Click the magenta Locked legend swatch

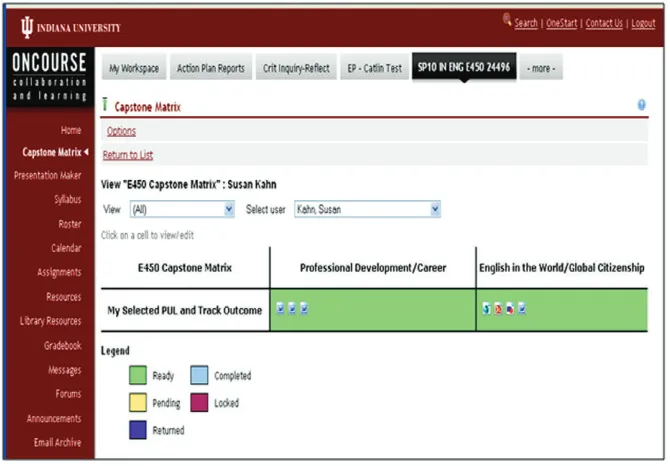pyautogui.click(x=199, y=403)
